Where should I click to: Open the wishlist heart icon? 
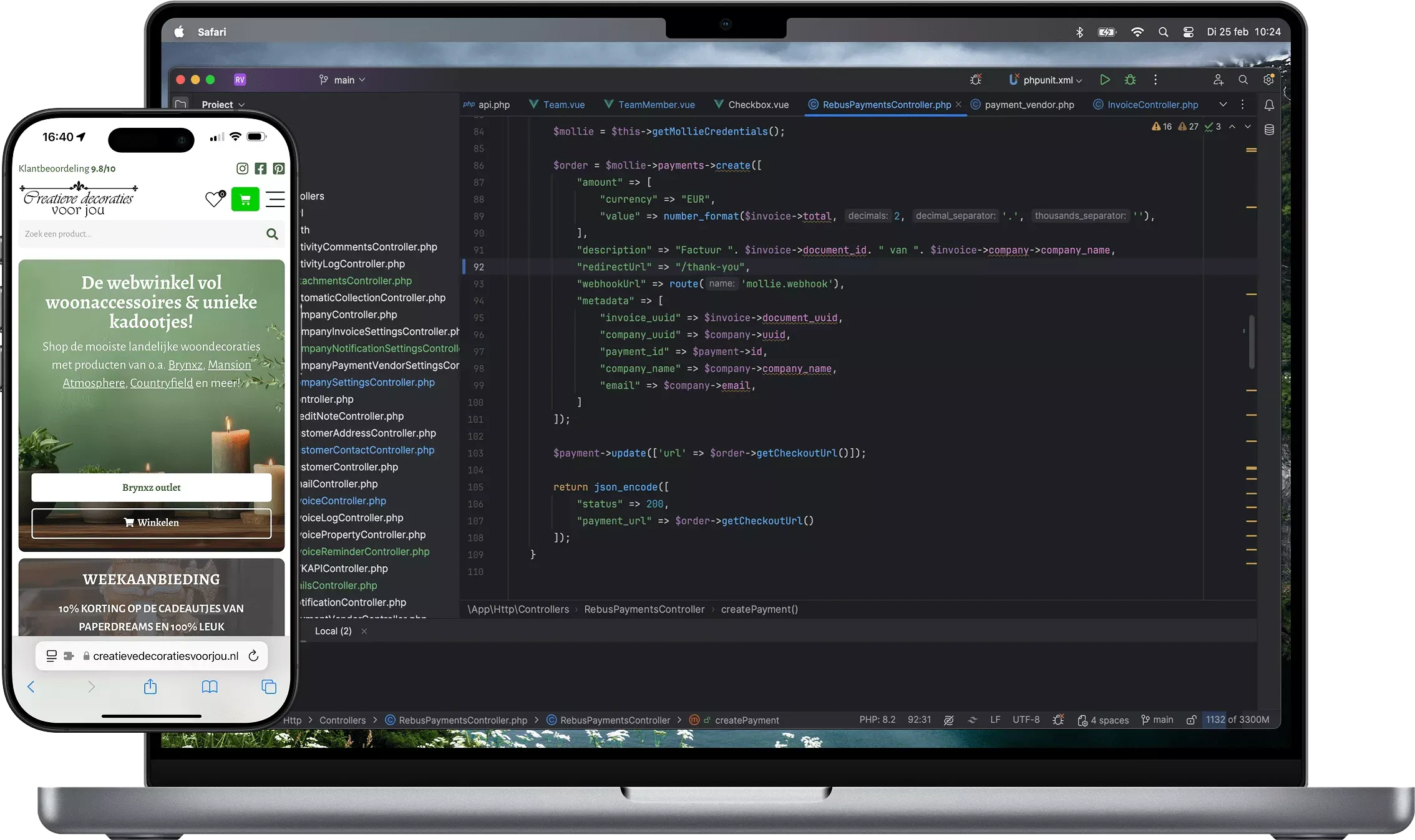click(215, 199)
